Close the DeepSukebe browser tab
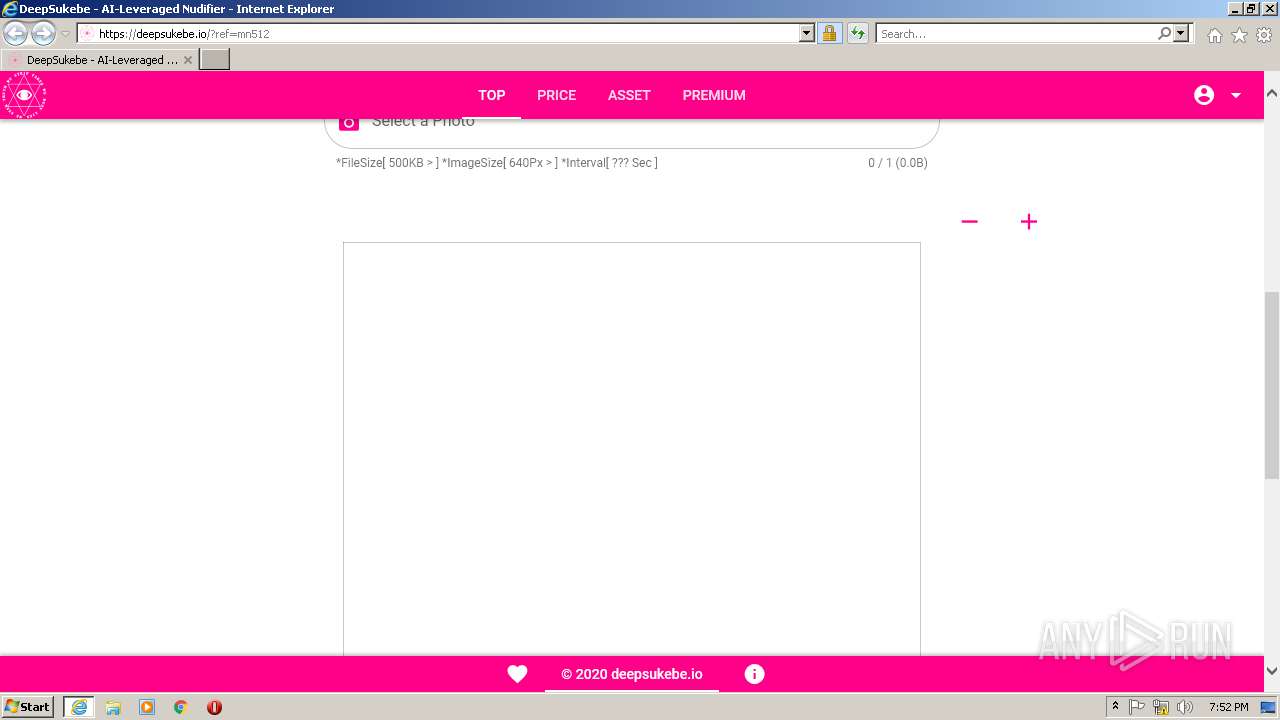 pyautogui.click(x=188, y=60)
